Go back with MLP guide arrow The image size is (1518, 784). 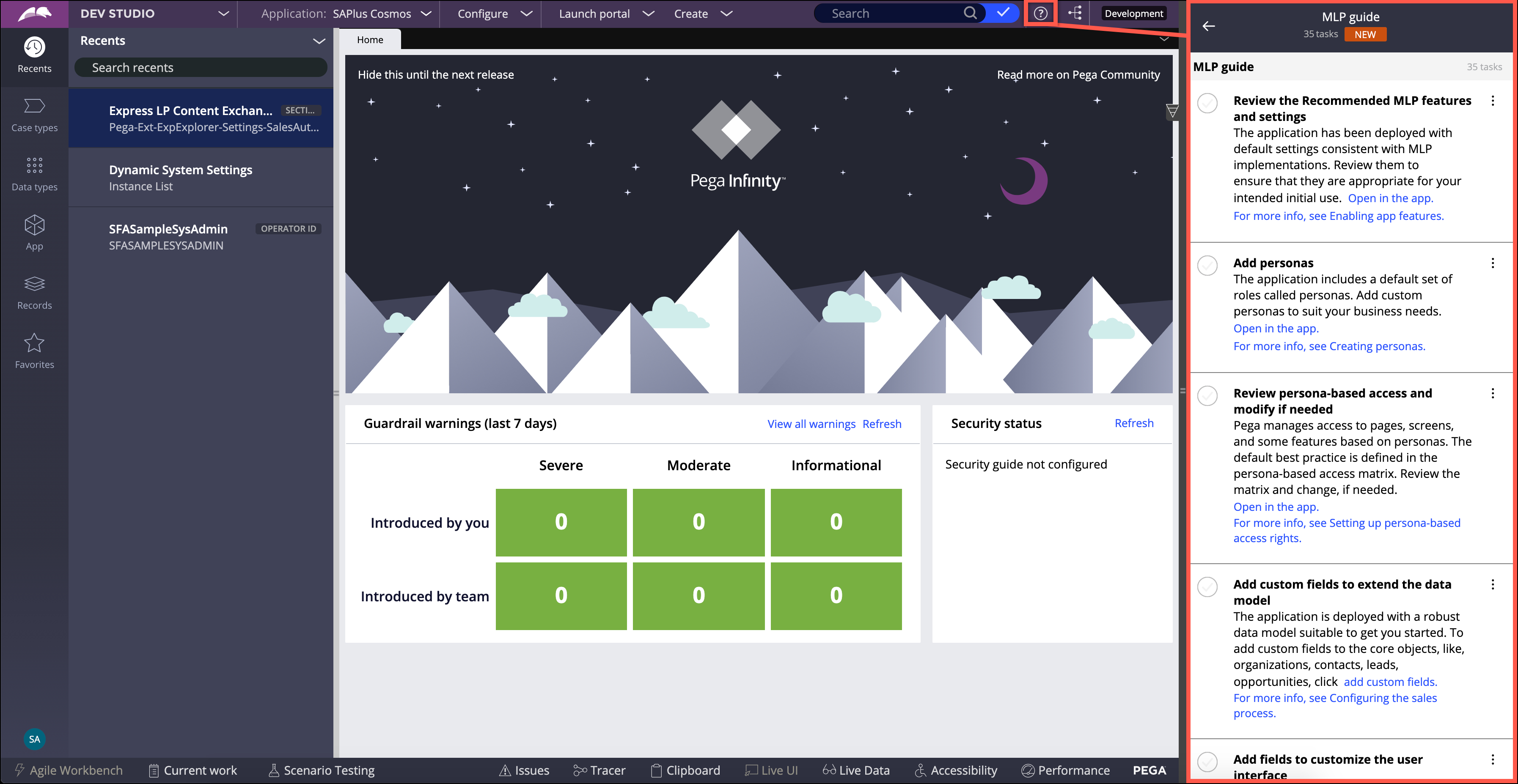[1209, 26]
